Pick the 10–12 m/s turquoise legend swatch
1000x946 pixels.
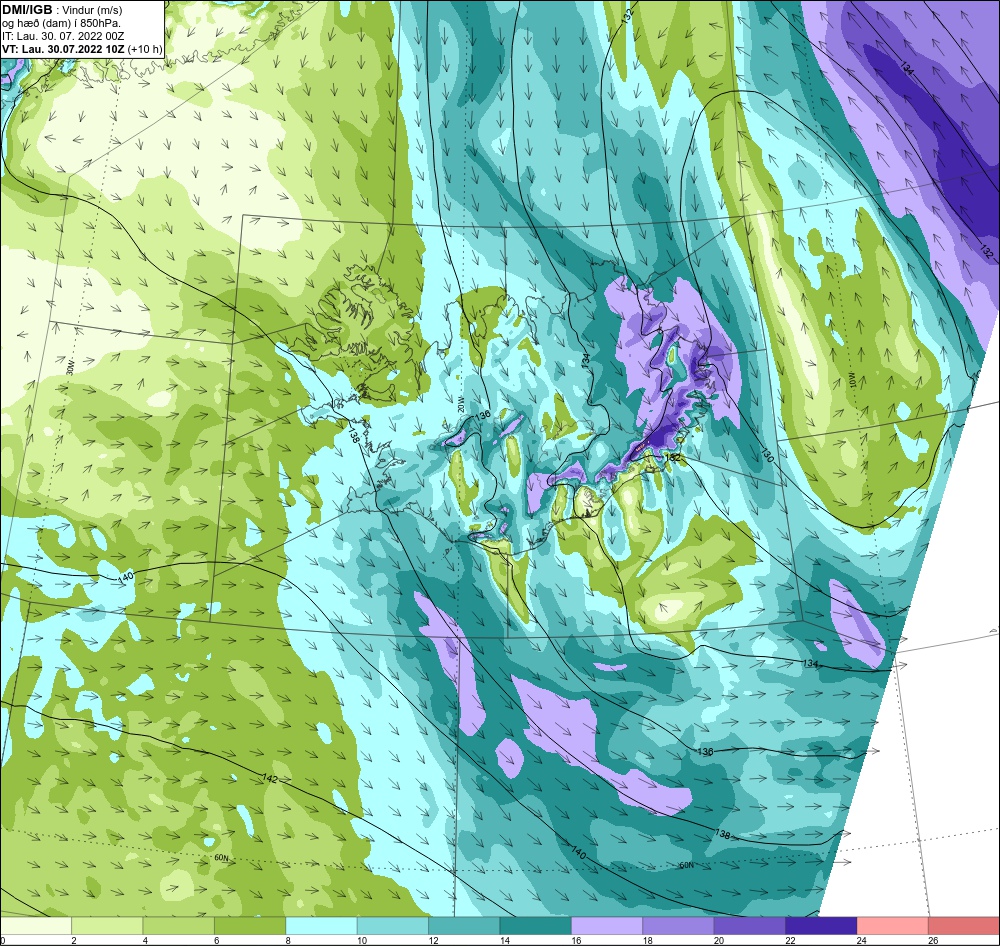393,926
